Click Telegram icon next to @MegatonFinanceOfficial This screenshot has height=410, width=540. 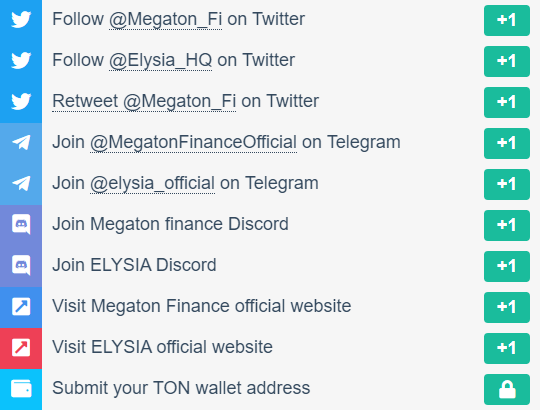click(x=21, y=142)
